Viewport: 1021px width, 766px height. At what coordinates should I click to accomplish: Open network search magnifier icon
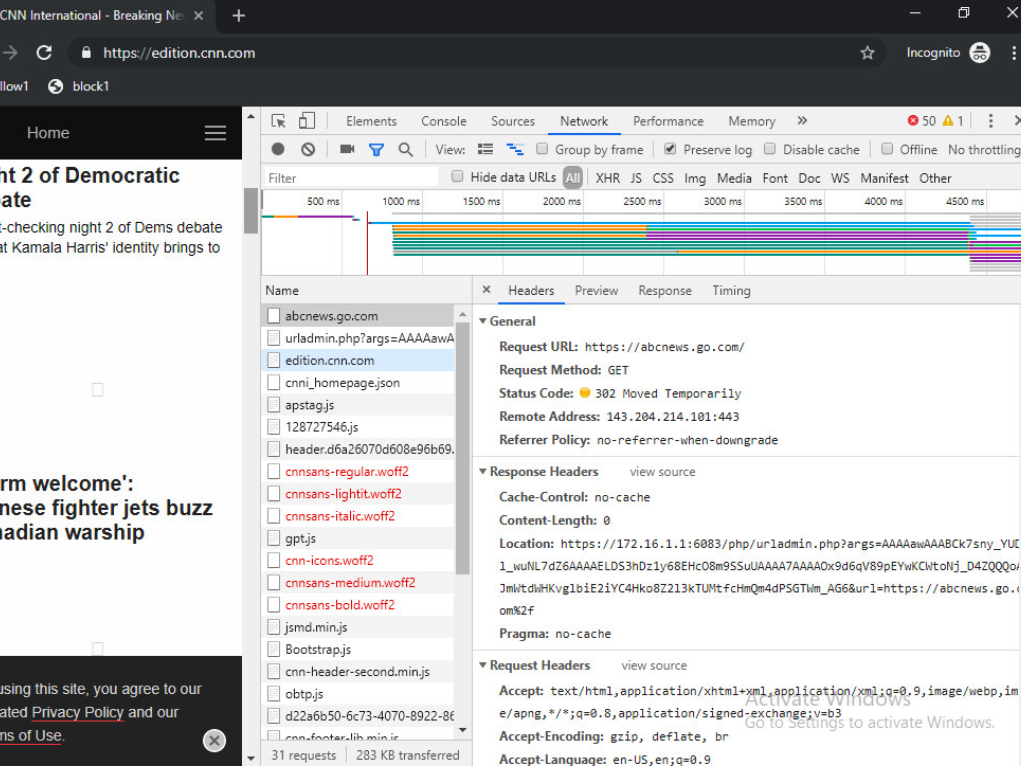(405, 149)
